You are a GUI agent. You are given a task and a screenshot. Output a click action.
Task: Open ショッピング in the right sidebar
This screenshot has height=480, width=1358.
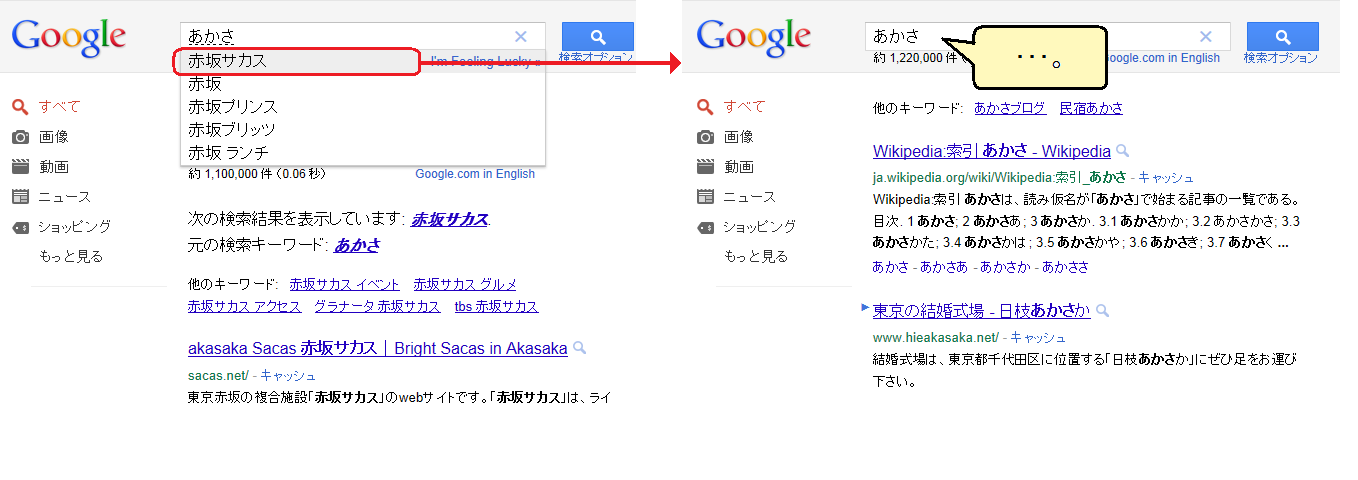pyautogui.click(x=759, y=226)
